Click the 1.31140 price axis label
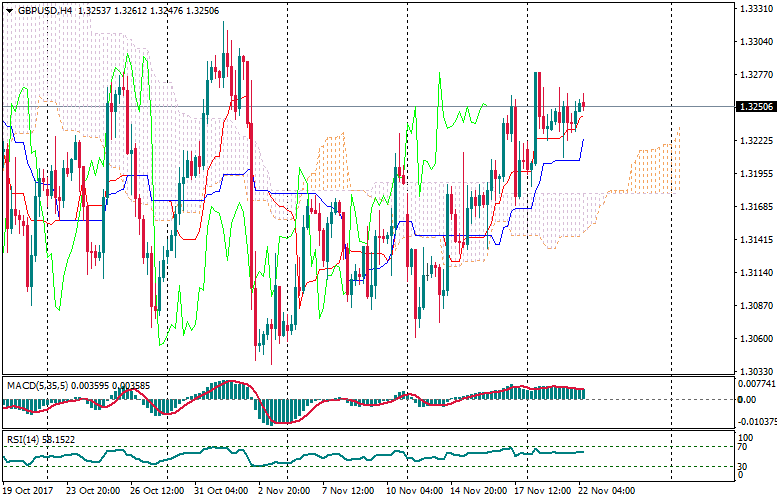Viewport: 777px width, 502px height. coord(755,273)
